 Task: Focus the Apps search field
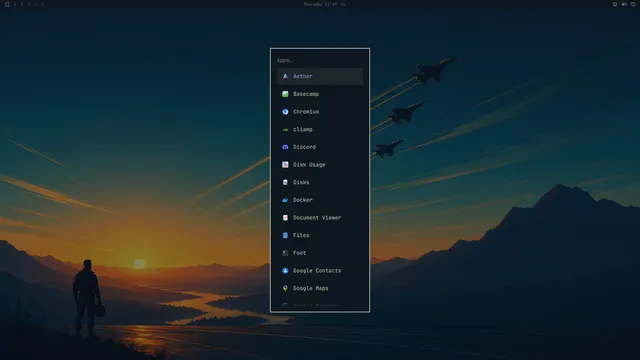[320, 60]
